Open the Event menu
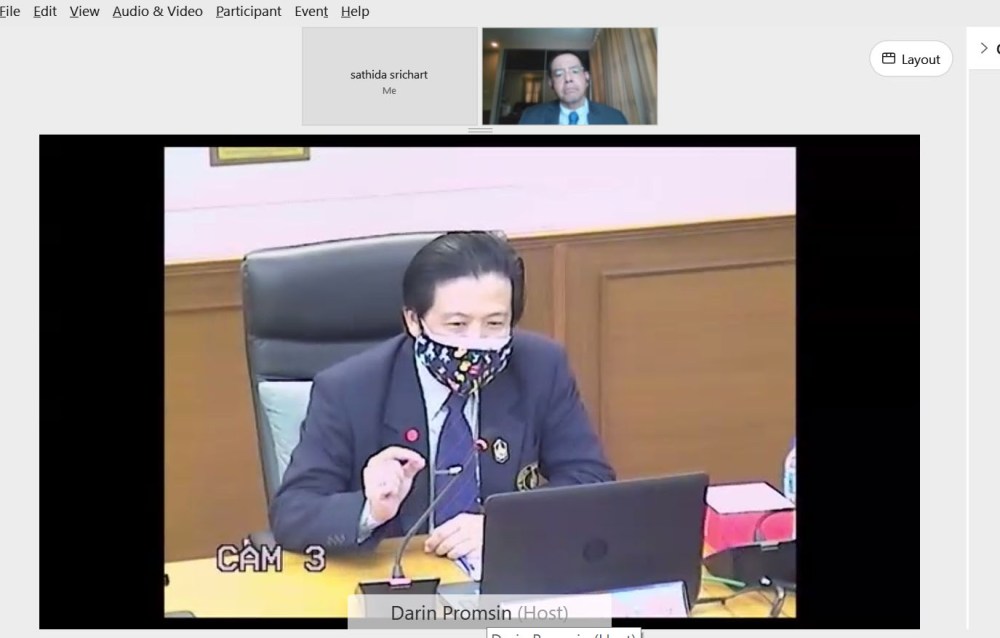 311,11
